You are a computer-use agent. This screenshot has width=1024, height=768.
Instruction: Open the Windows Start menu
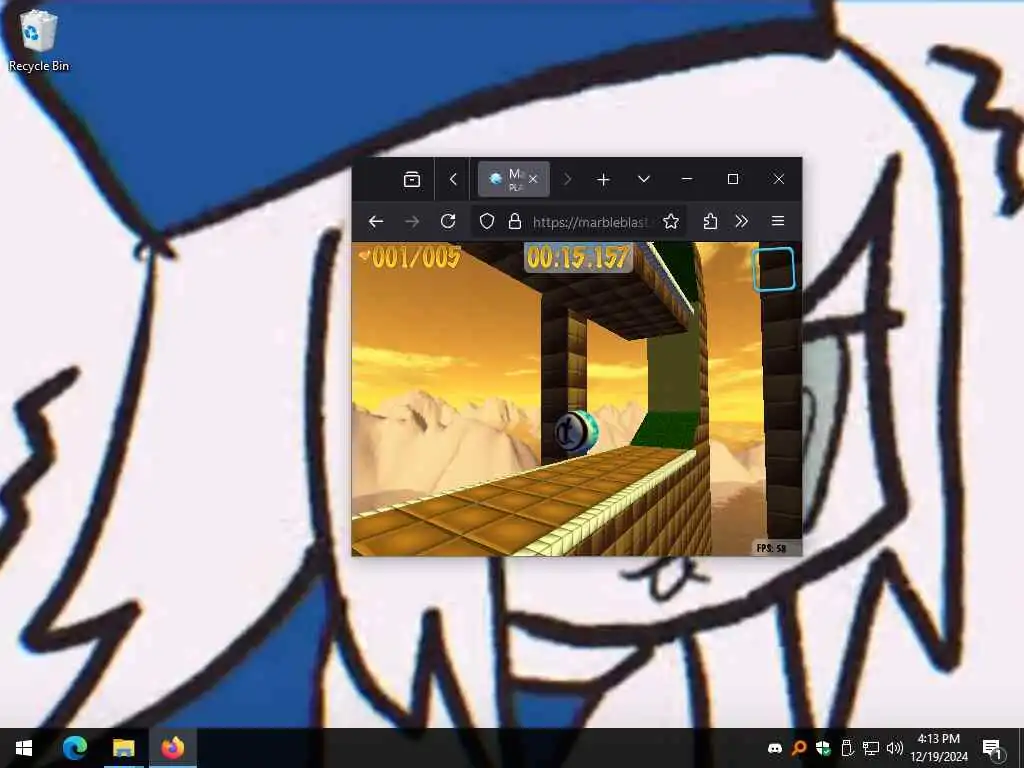(x=24, y=748)
